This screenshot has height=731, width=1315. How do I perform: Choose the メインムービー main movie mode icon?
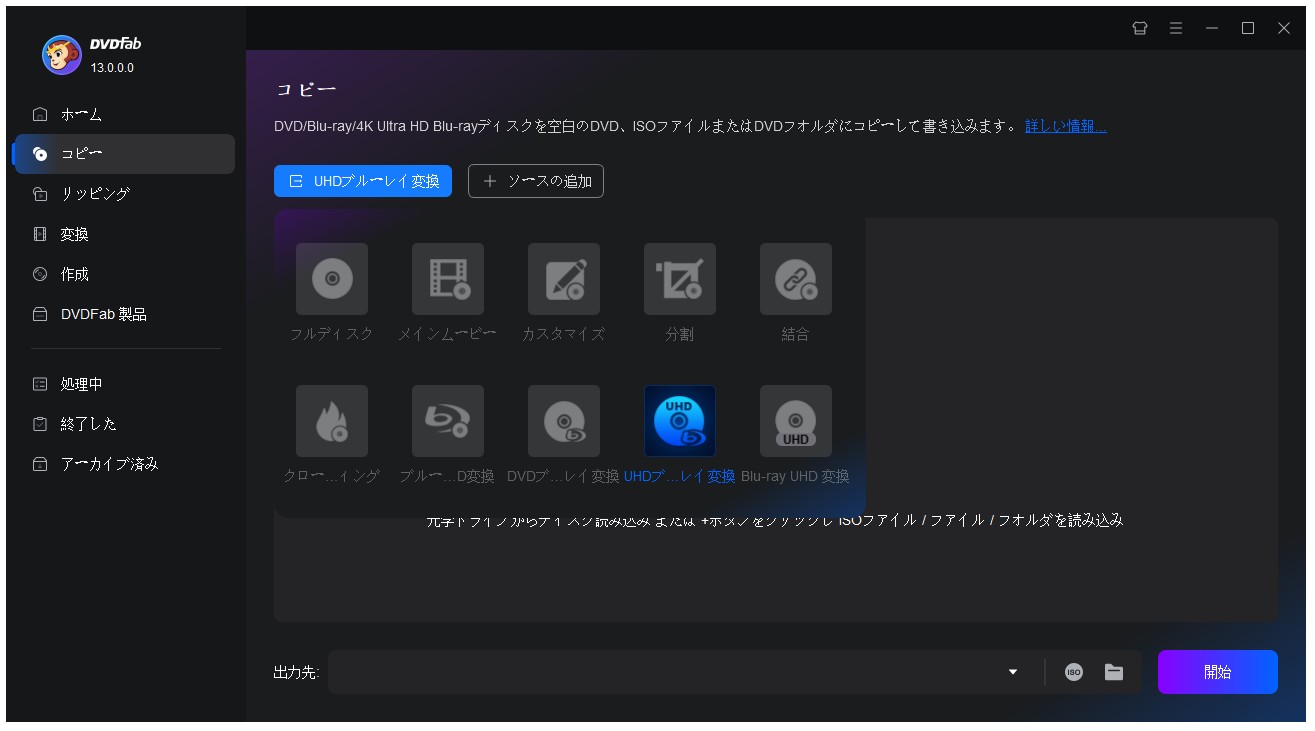[448, 279]
